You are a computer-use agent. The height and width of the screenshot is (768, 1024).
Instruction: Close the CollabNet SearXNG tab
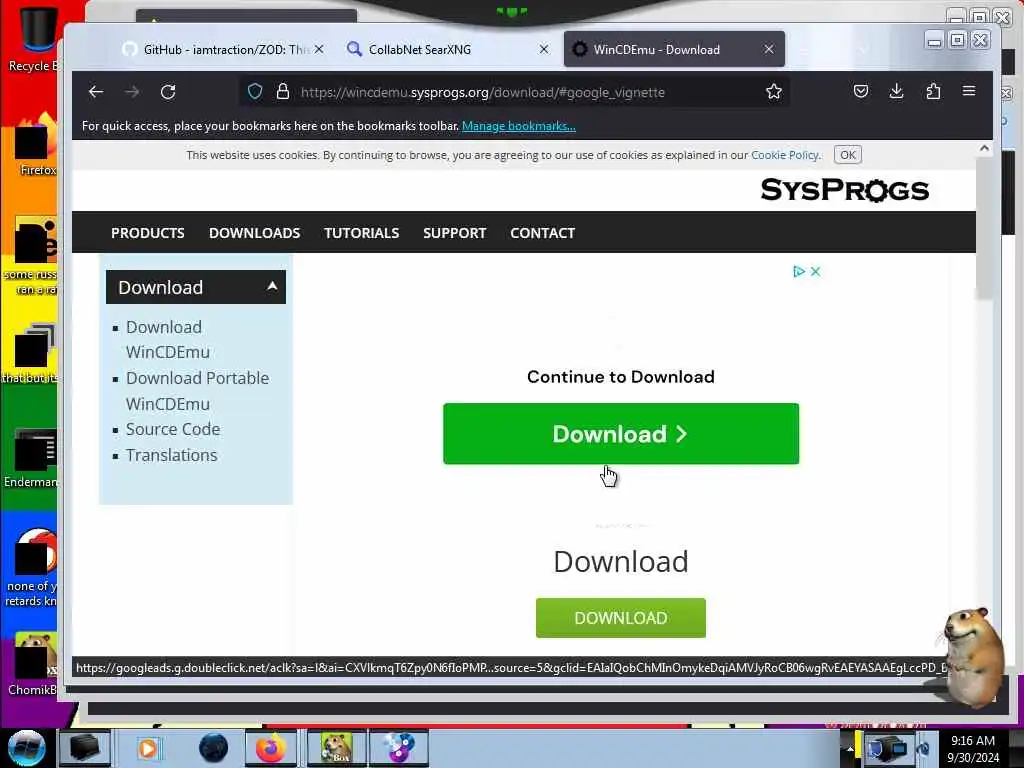click(x=543, y=49)
